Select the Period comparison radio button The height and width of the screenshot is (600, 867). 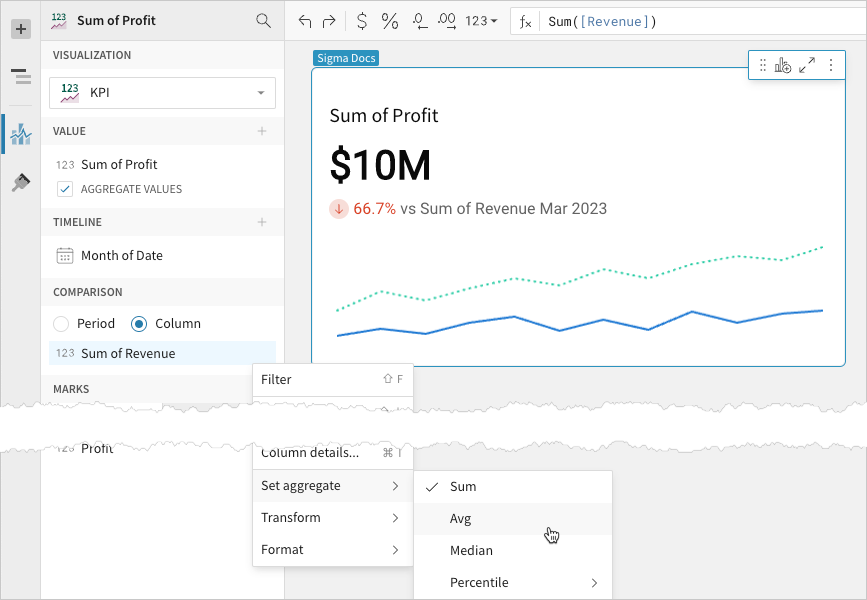(x=61, y=324)
